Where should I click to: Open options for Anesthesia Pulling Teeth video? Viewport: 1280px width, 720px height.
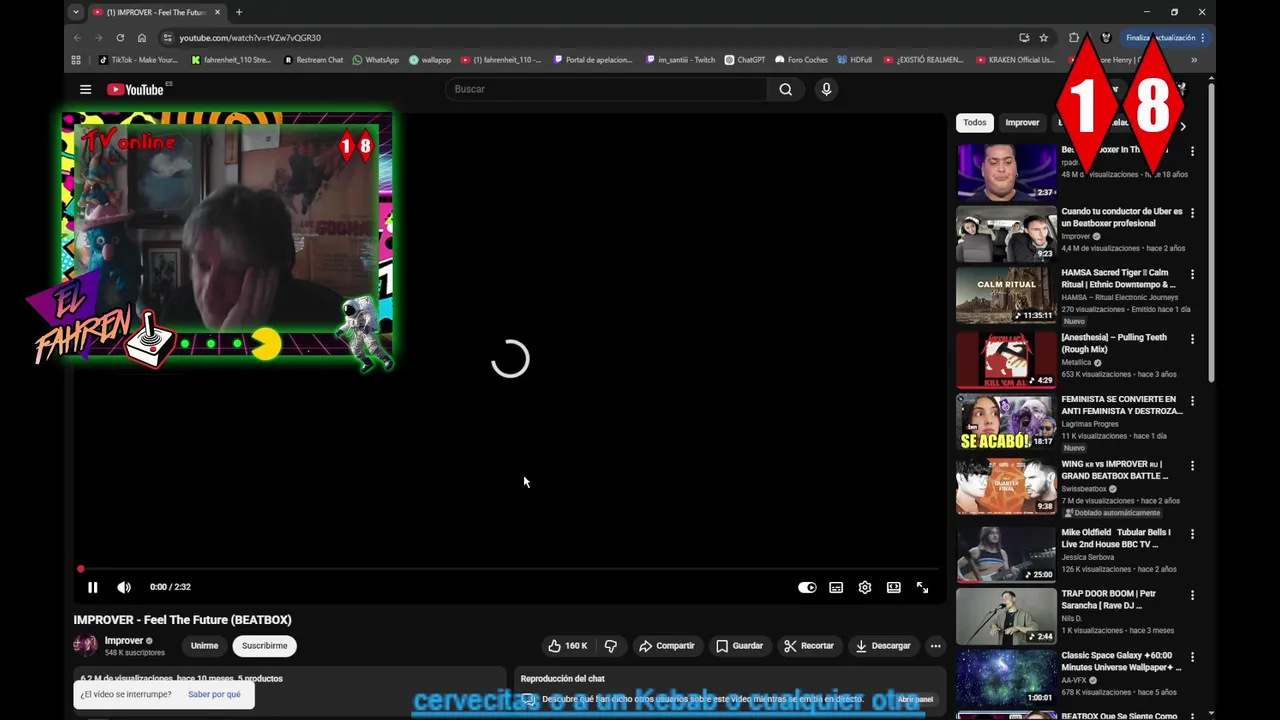1192,339
